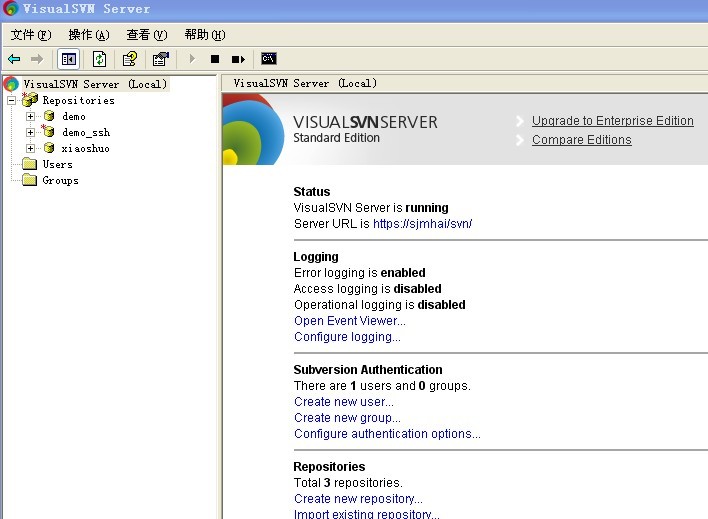Click 'Access logging is disabled' text
This screenshot has width=708, height=519.
pyautogui.click(x=368, y=289)
